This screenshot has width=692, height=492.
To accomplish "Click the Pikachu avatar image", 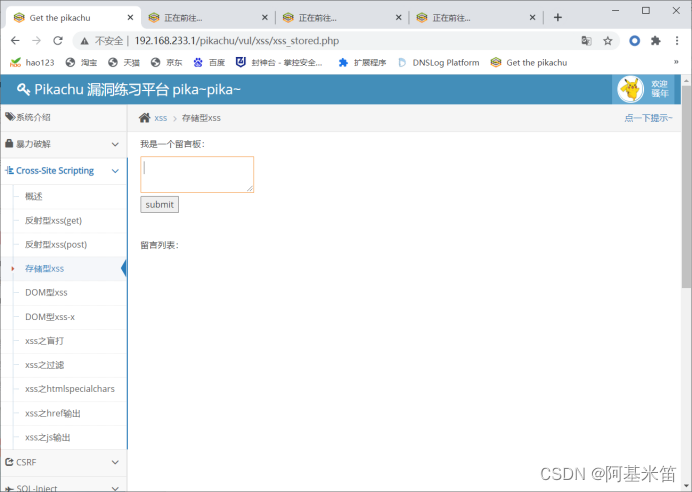I will pos(631,89).
